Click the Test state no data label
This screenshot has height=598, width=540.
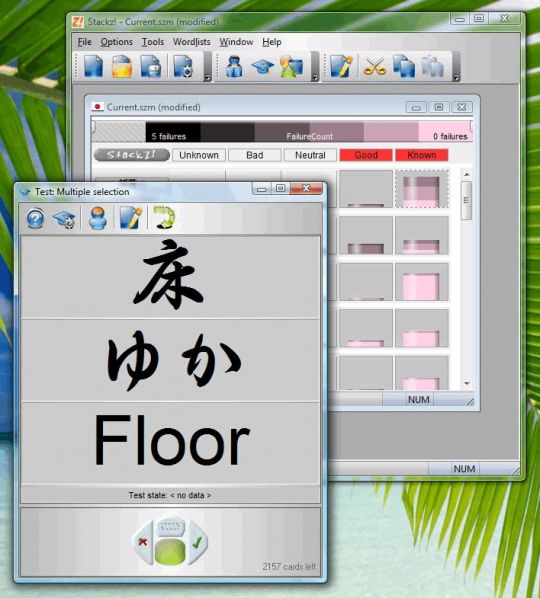[170, 495]
